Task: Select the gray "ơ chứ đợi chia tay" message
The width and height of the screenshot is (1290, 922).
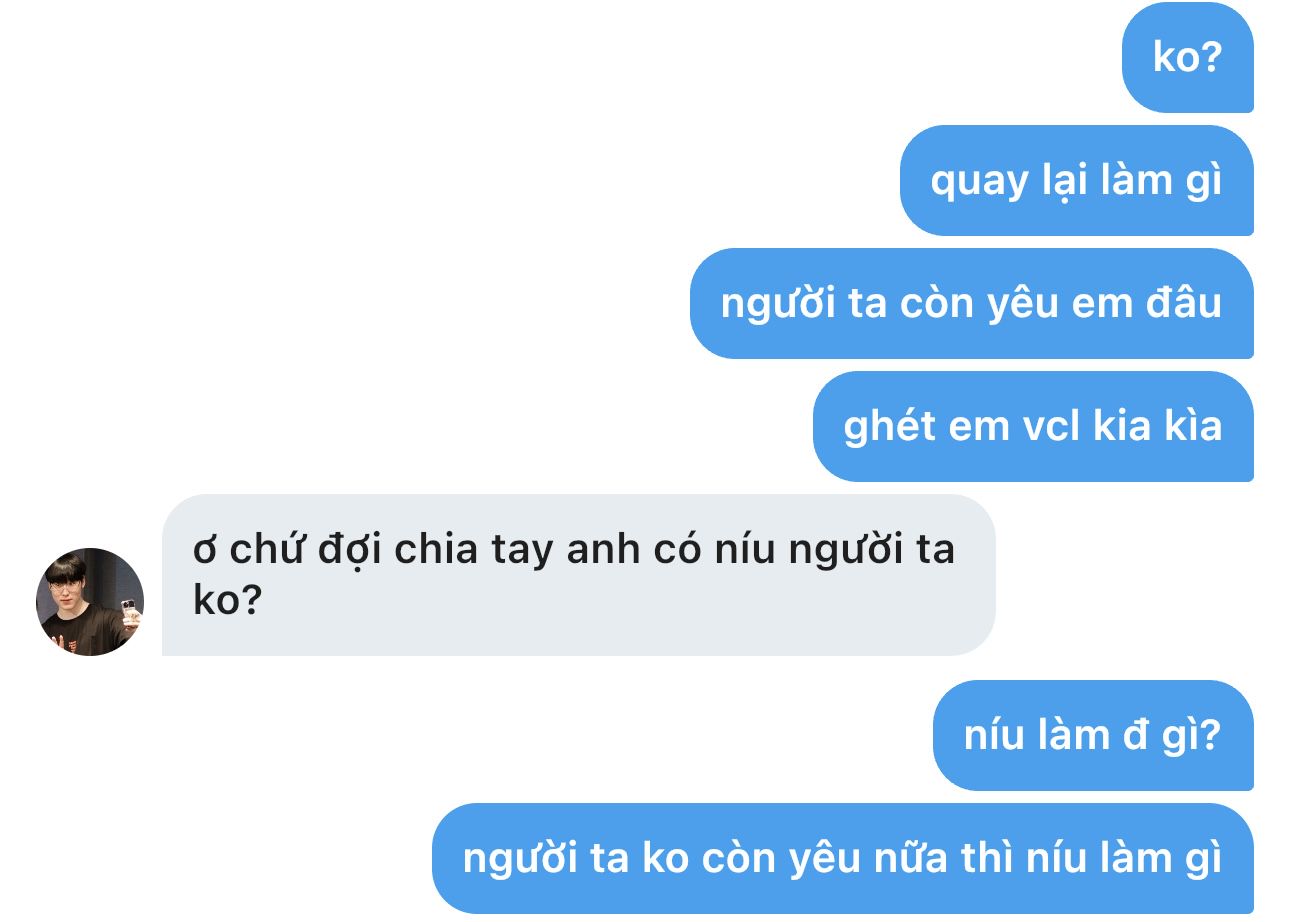Action: tap(579, 575)
